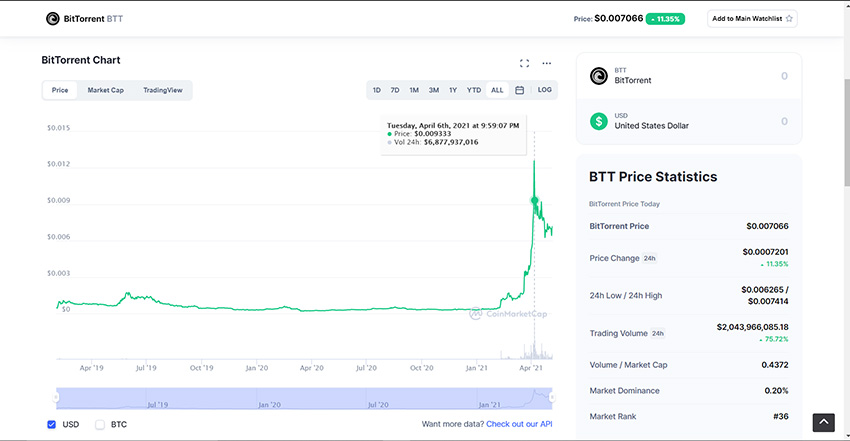Screen dimensions: 850x441
Task: Select the 1M time range
Action: tap(414, 90)
